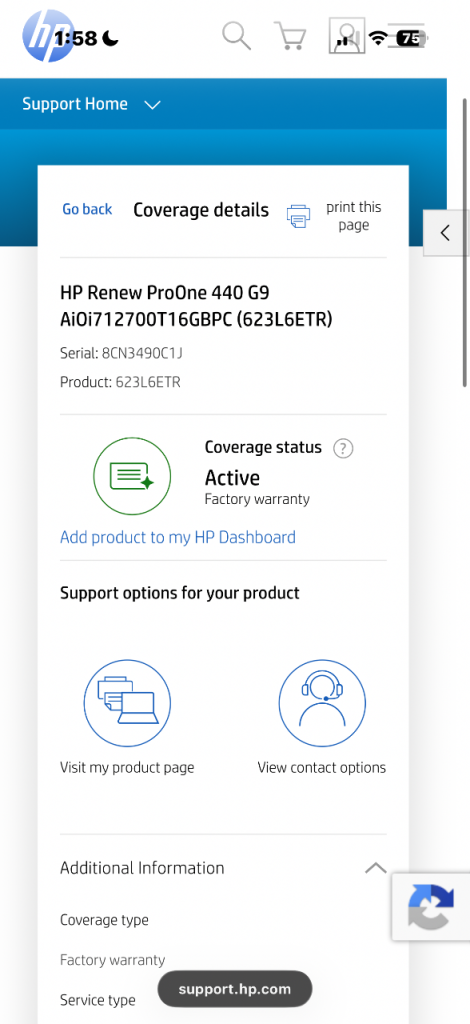Viewport: 470px width, 1024px height.
Task: Click the green warranty certificate icon
Action: [132, 476]
